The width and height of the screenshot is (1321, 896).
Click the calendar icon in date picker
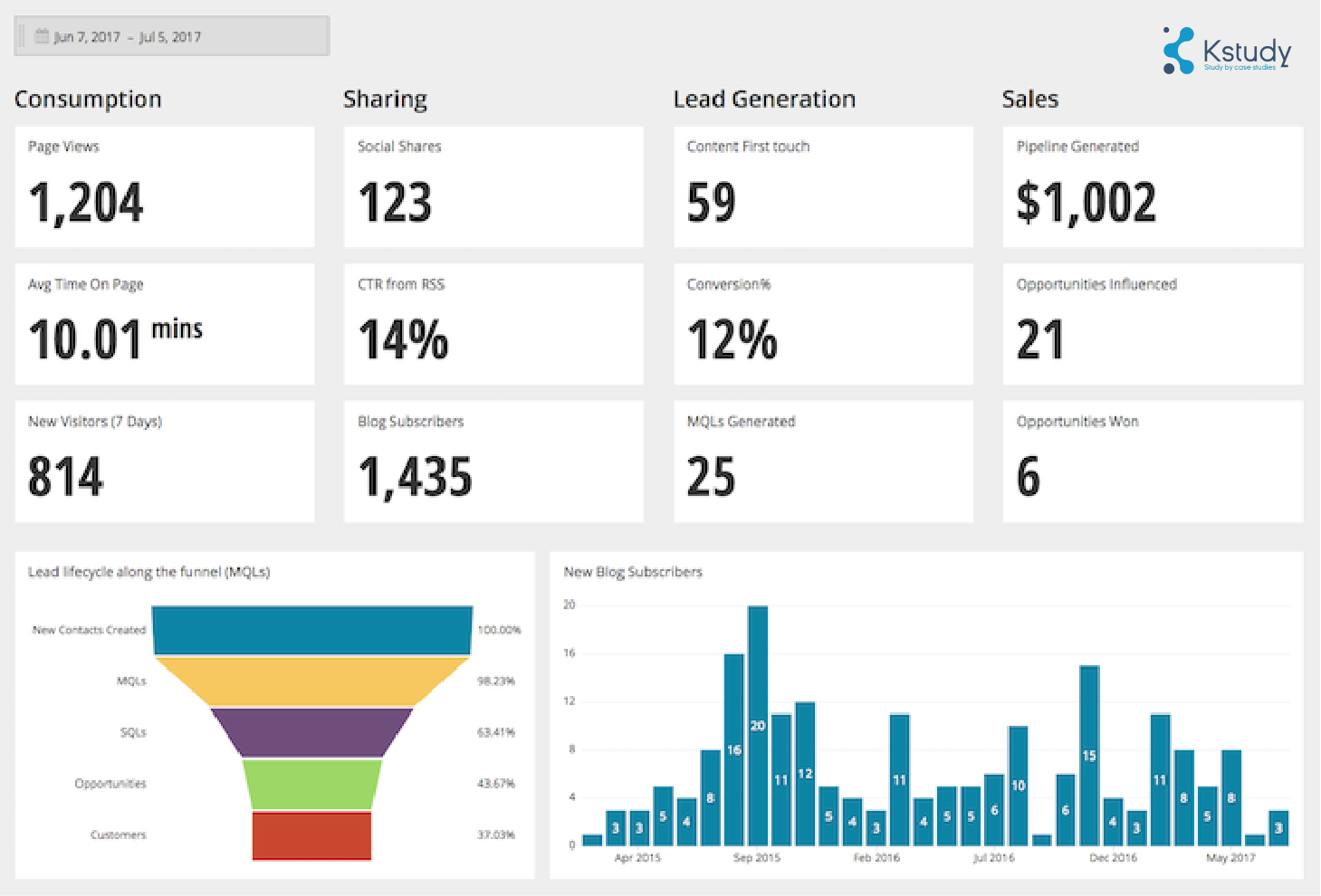[42, 36]
